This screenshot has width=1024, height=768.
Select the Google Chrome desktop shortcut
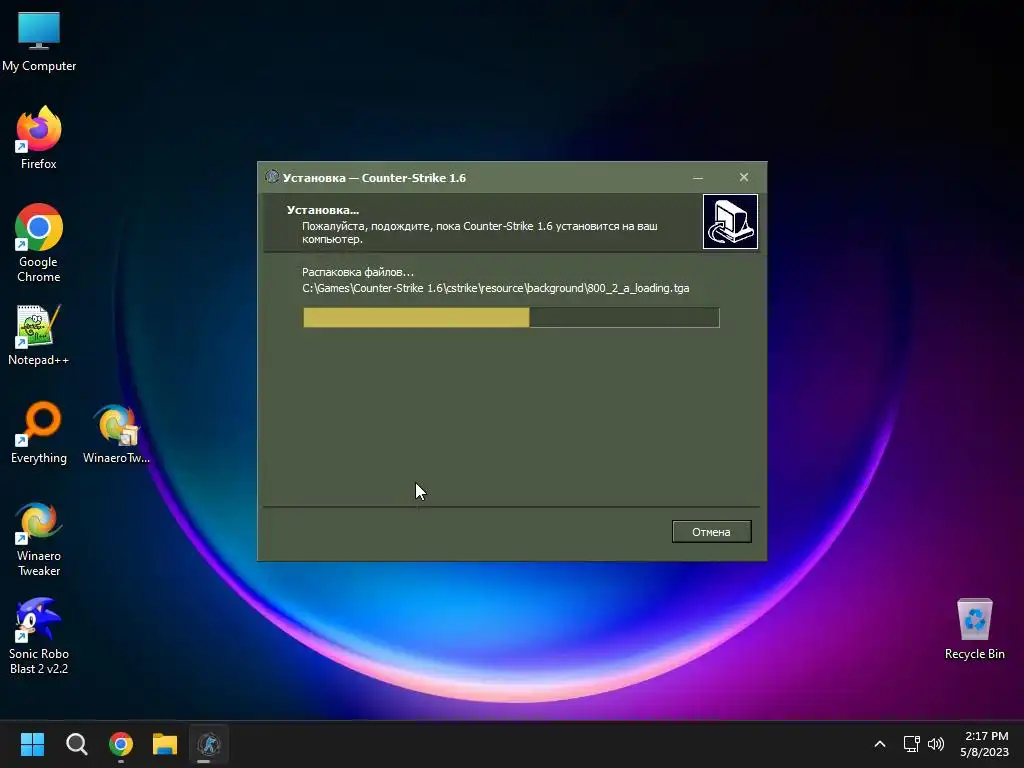click(39, 243)
